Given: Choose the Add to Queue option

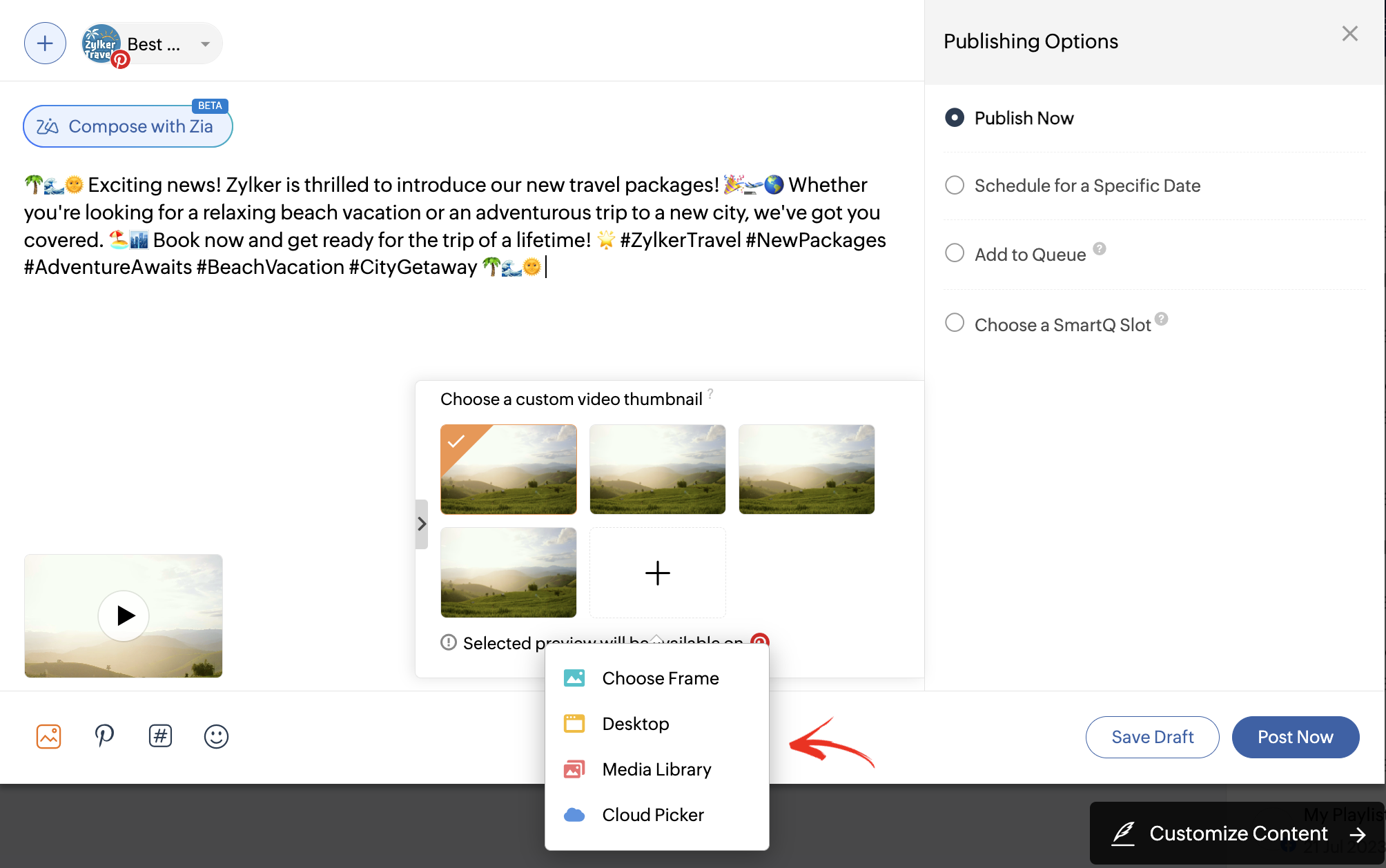Looking at the screenshot, I should tap(955, 253).
